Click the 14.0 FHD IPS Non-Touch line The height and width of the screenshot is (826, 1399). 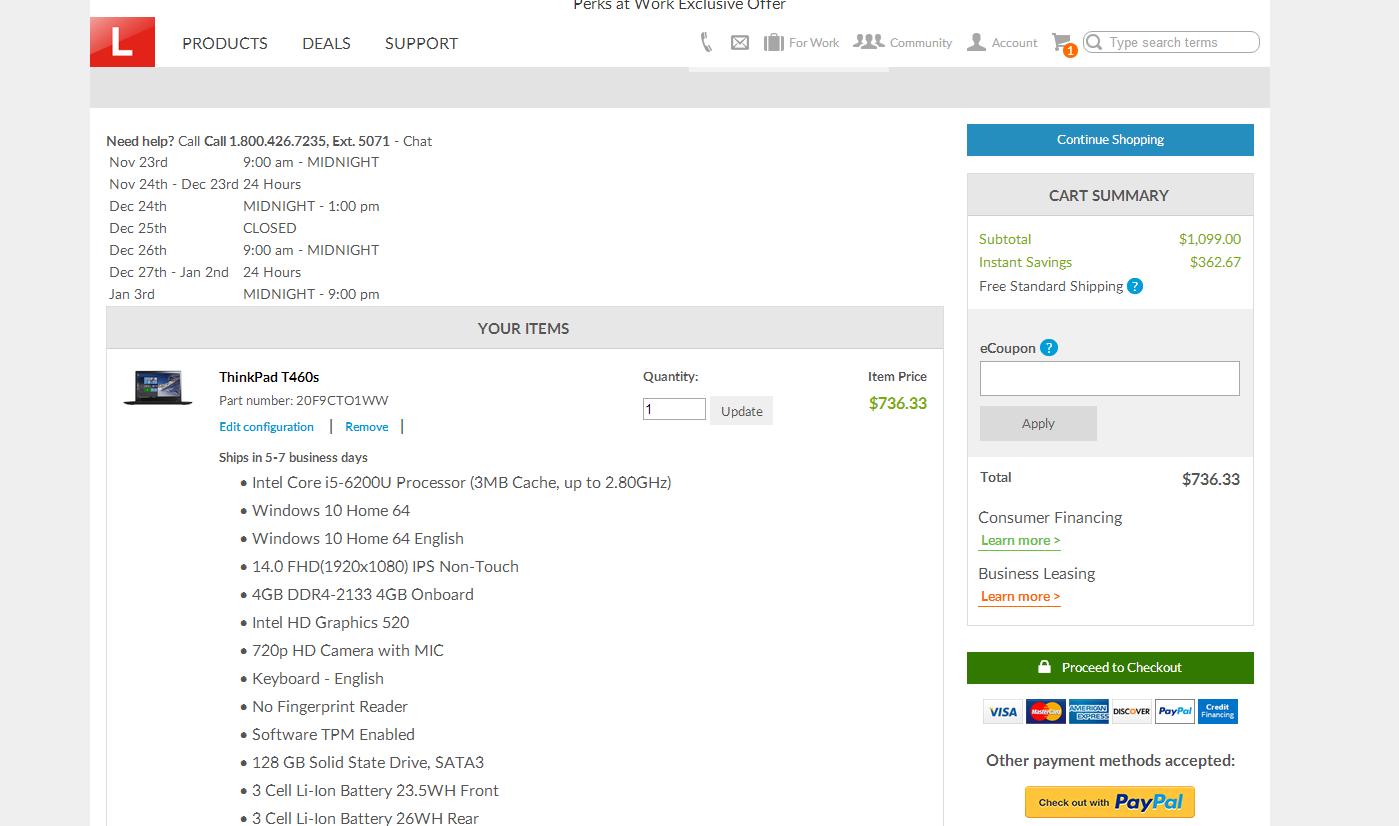coord(385,566)
